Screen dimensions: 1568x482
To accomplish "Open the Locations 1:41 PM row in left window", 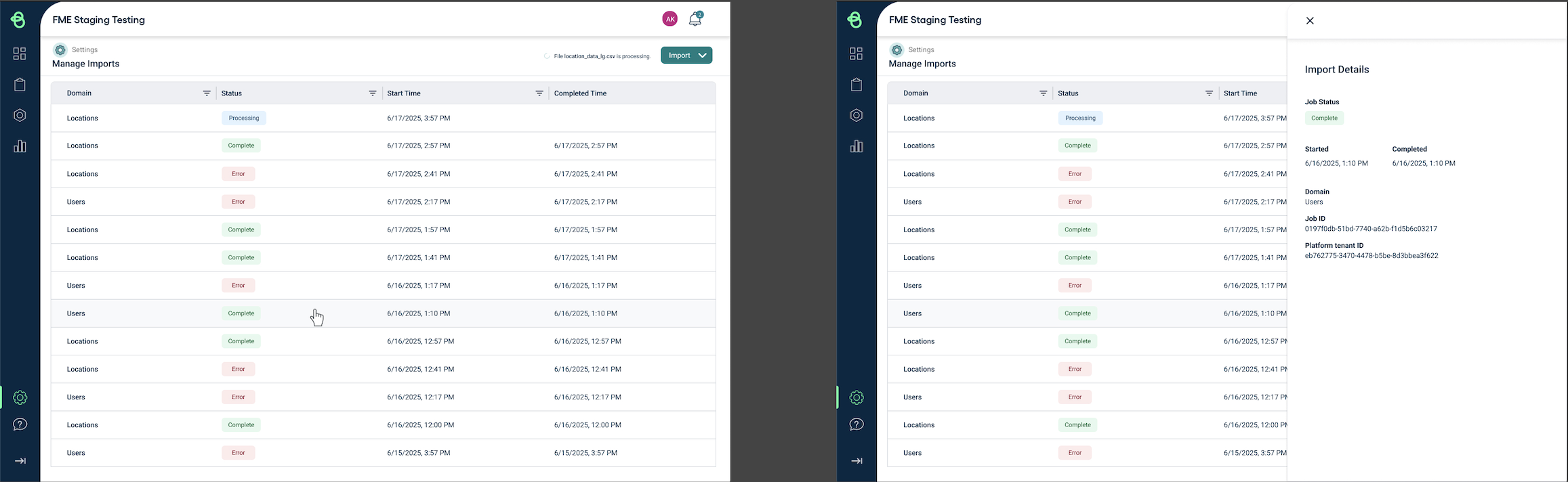I will [x=383, y=257].
